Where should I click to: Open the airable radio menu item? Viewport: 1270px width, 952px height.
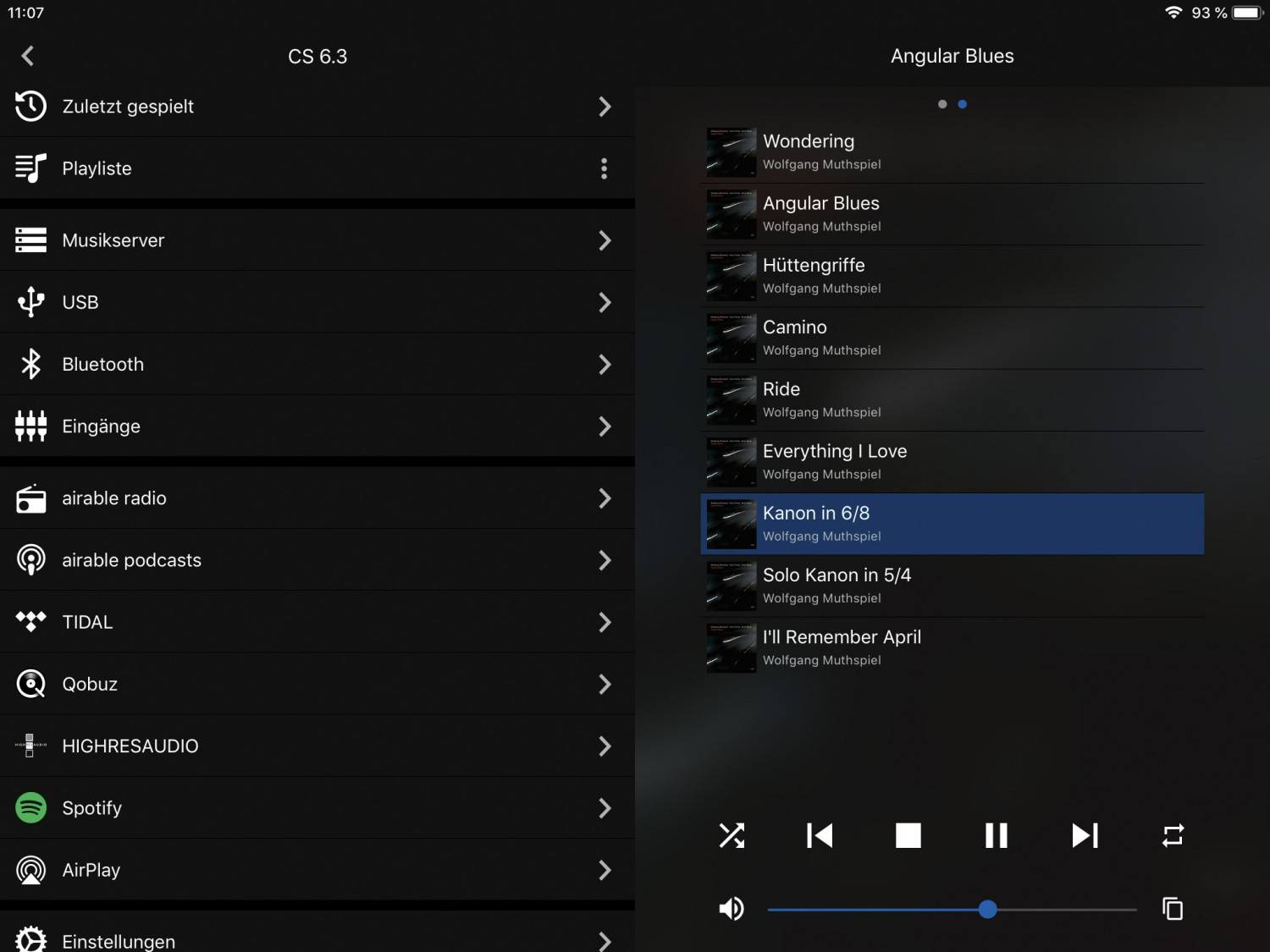pos(114,498)
